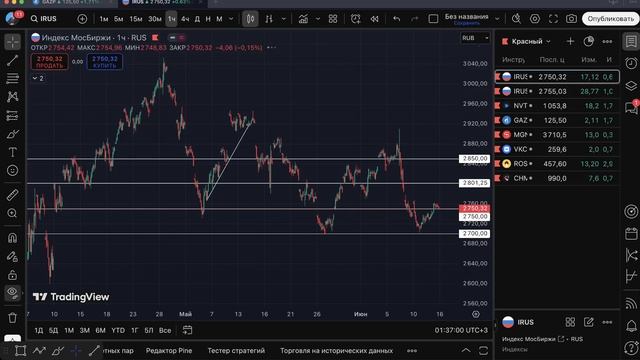Select the GAZ watchlist row

[x=557, y=120]
